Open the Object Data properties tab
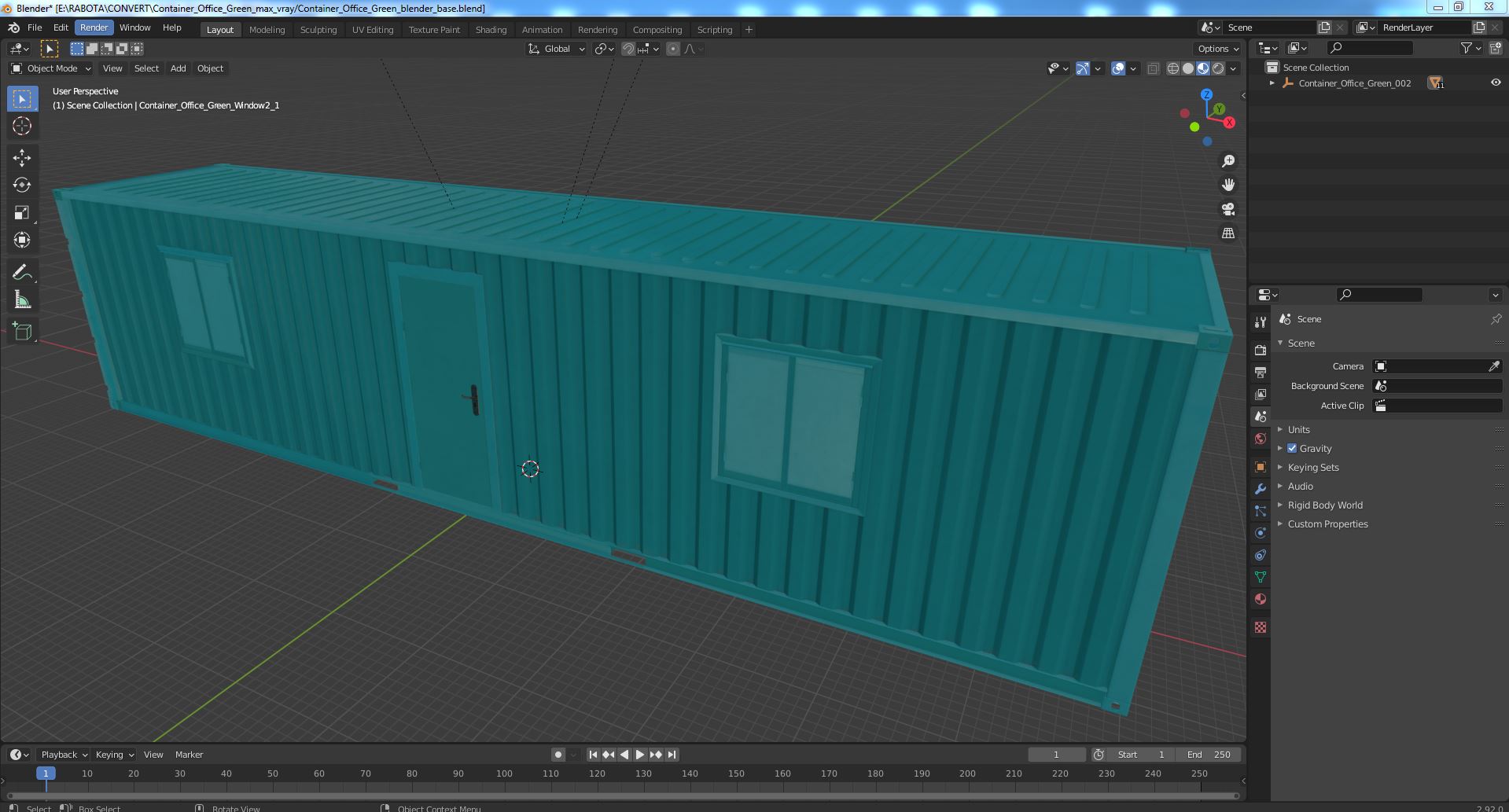Screen dimensions: 1509x812 coord(1261,577)
